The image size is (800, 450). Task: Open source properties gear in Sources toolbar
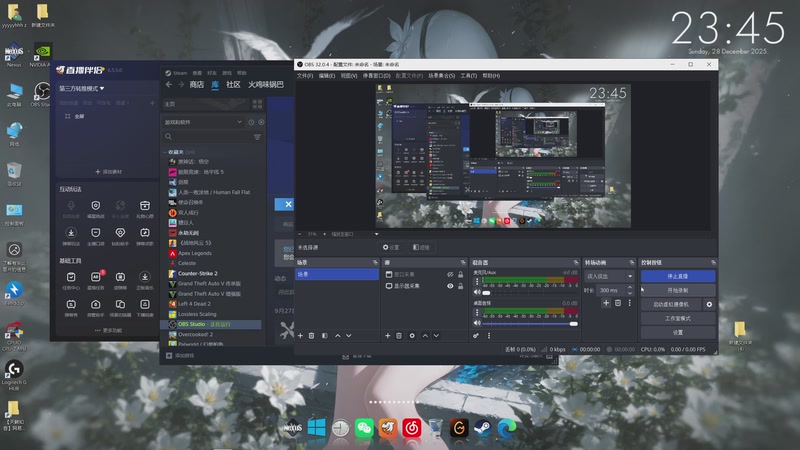tap(412, 336)
